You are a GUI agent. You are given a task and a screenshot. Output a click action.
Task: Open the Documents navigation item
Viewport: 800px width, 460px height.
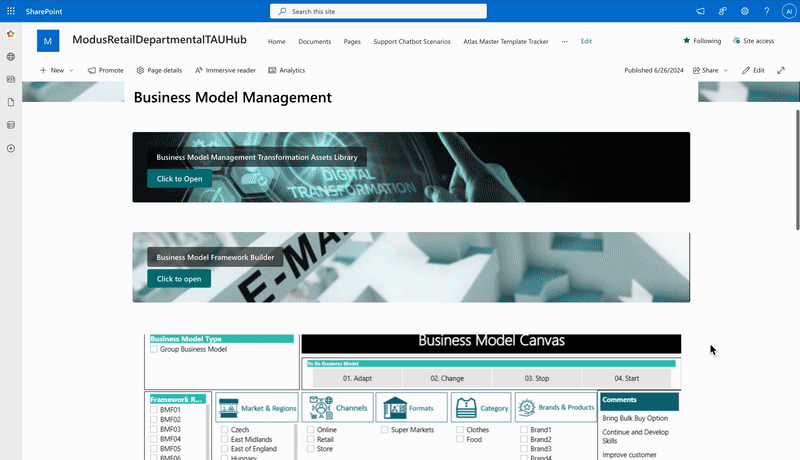tap(315, 41)
